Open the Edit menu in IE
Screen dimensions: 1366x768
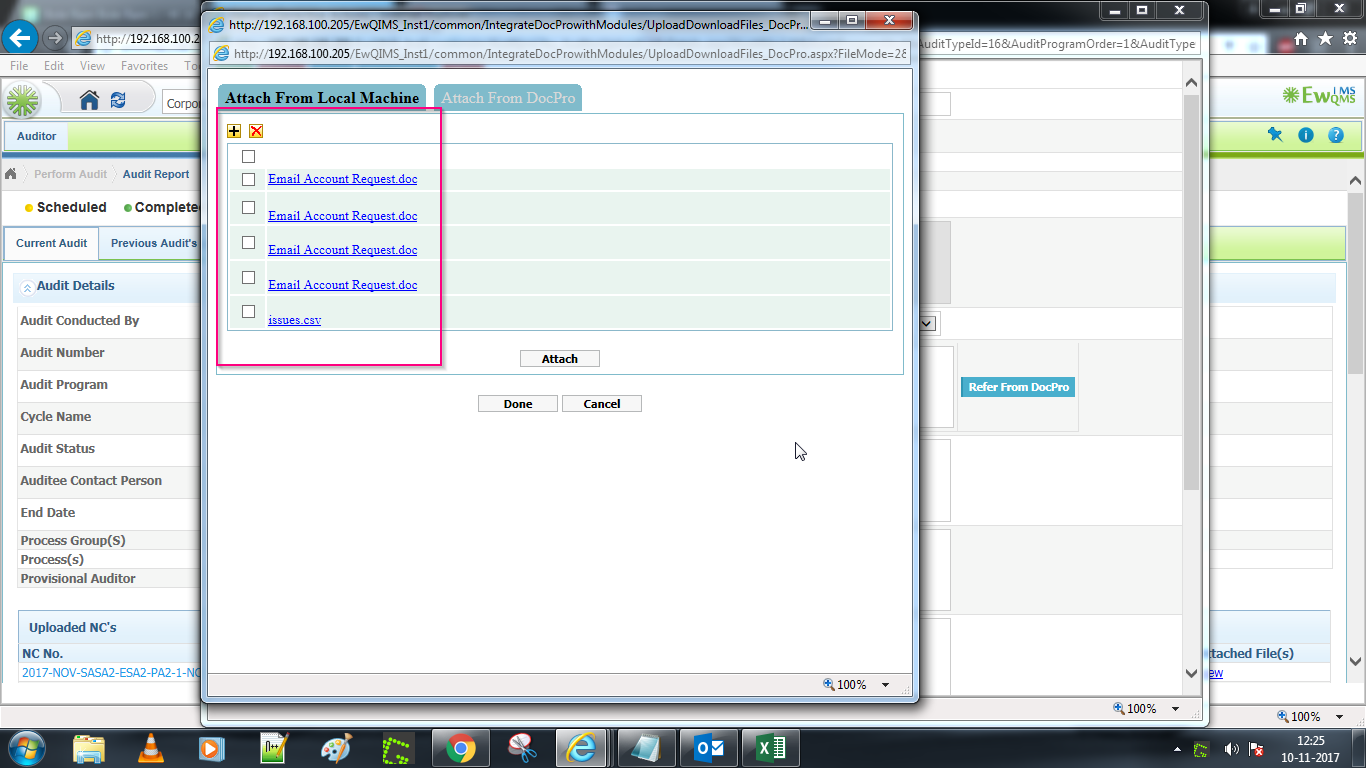[x=54, y=66]
